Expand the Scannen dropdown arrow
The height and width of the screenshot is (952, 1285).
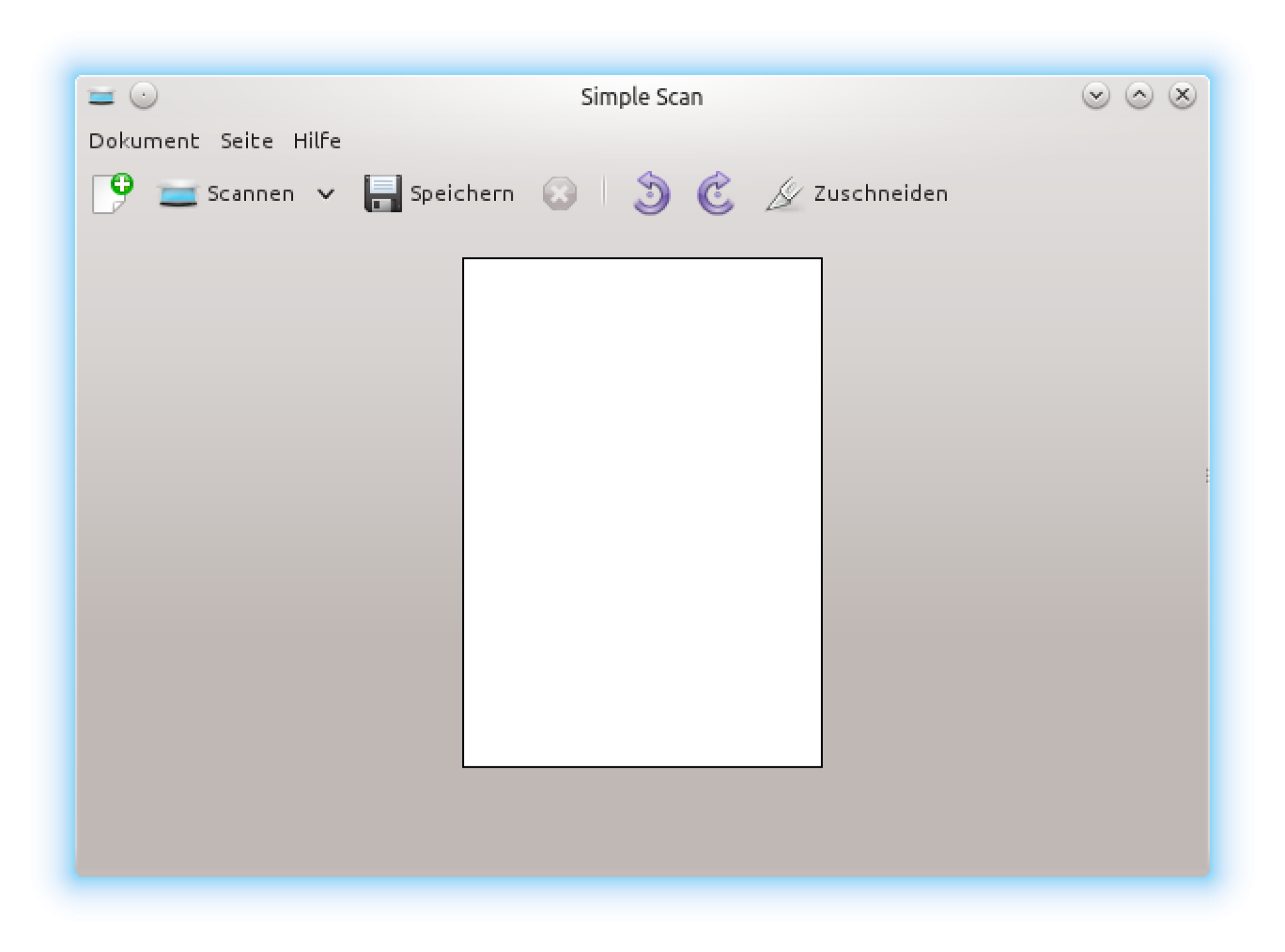(x=326, y=193)
